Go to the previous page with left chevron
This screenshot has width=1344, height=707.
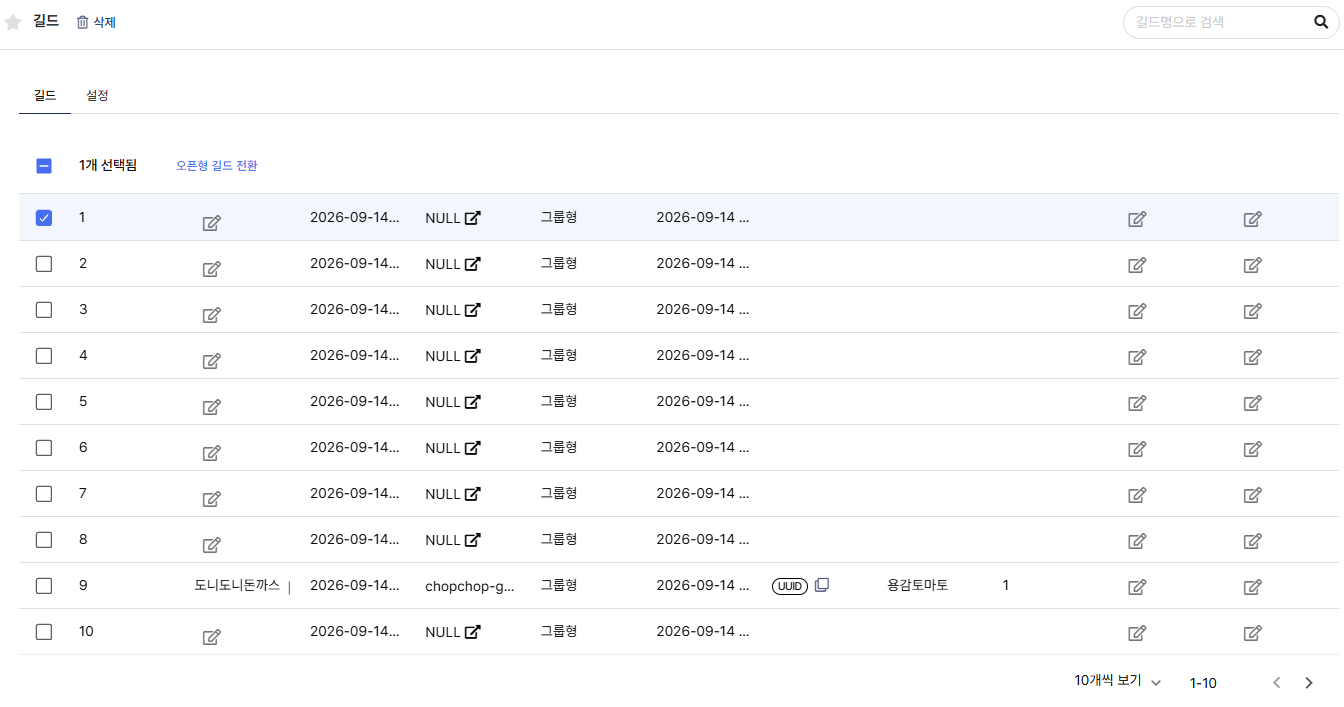[x=1276, y=683]
